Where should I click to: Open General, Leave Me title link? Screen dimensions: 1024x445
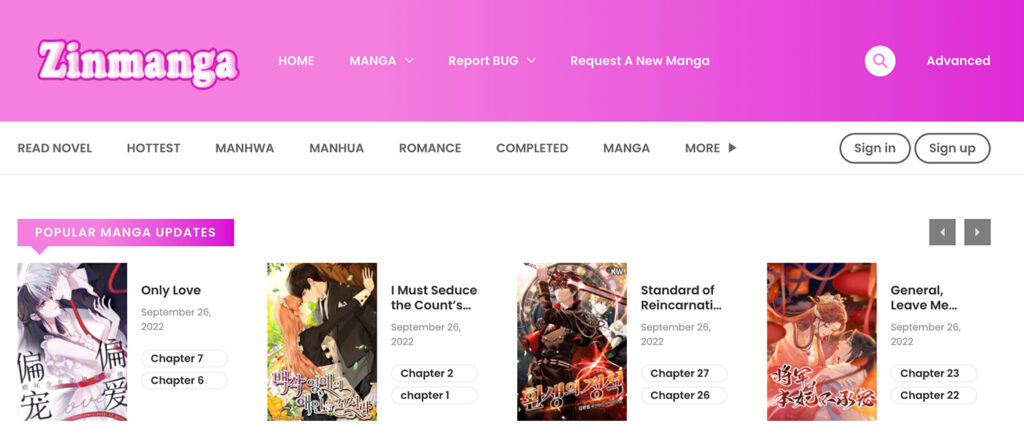[x=923, y=297]
